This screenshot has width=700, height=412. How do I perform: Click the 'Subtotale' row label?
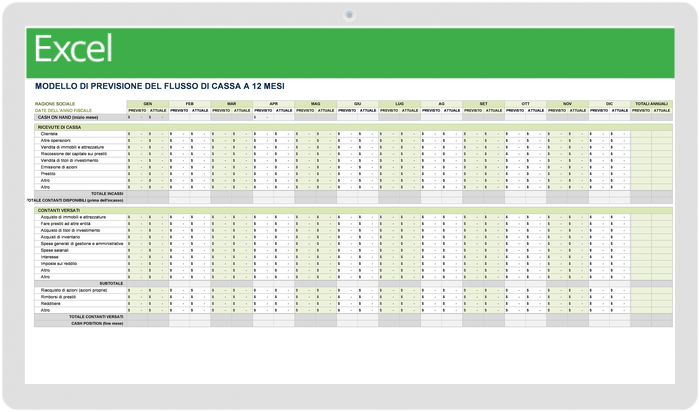click(111, 283)
